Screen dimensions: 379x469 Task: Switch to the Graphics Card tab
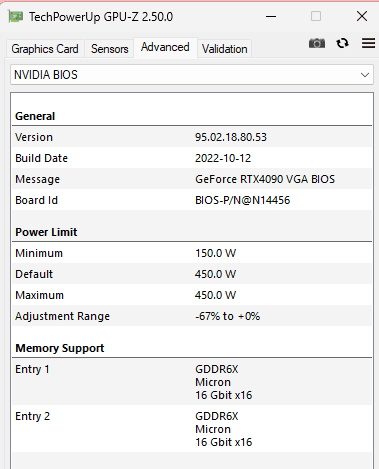45,49
